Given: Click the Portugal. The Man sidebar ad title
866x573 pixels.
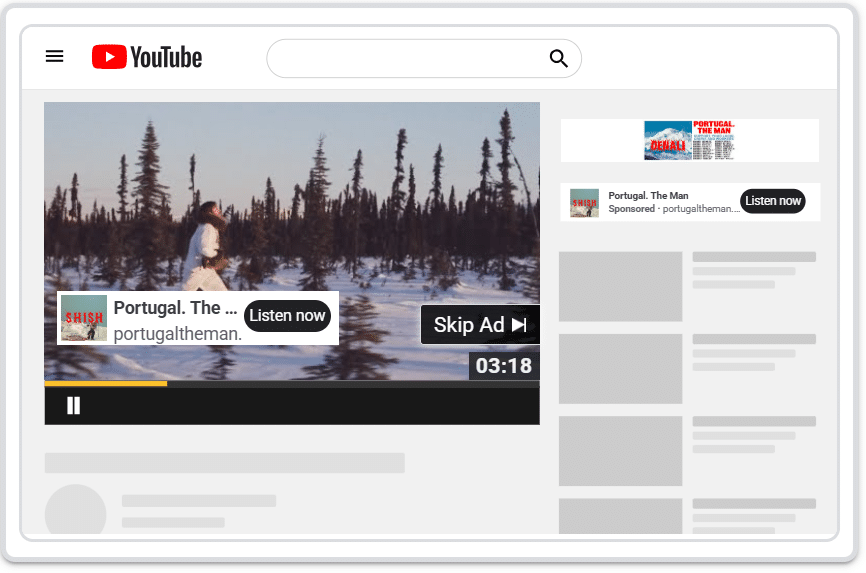Looking at the screenshot, I should click(648, 195).
